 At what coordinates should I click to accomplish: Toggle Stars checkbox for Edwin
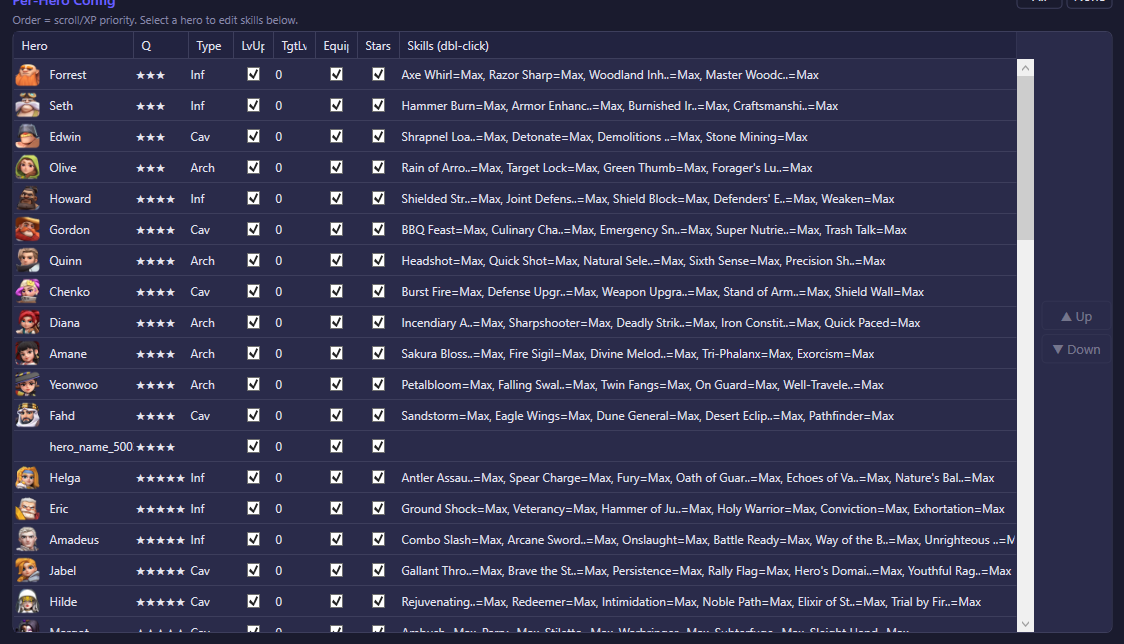pos(378,136)
